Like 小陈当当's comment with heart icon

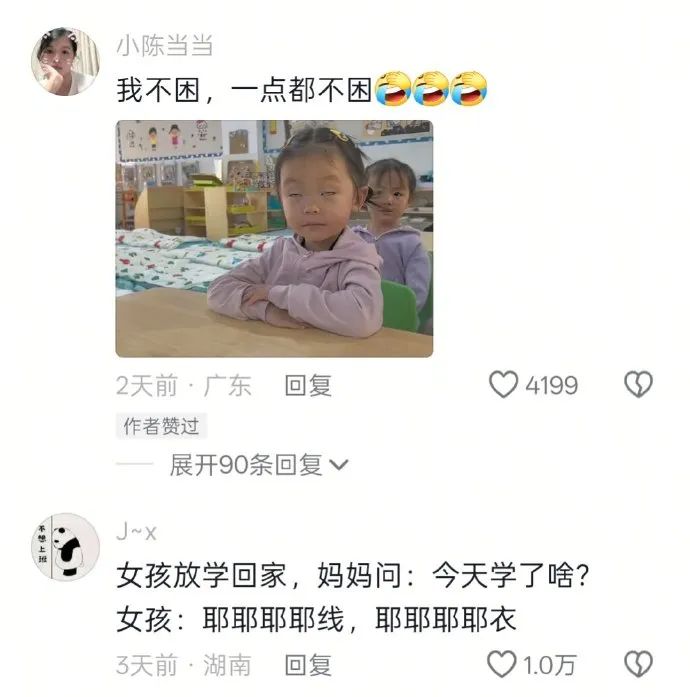(503, 385)
